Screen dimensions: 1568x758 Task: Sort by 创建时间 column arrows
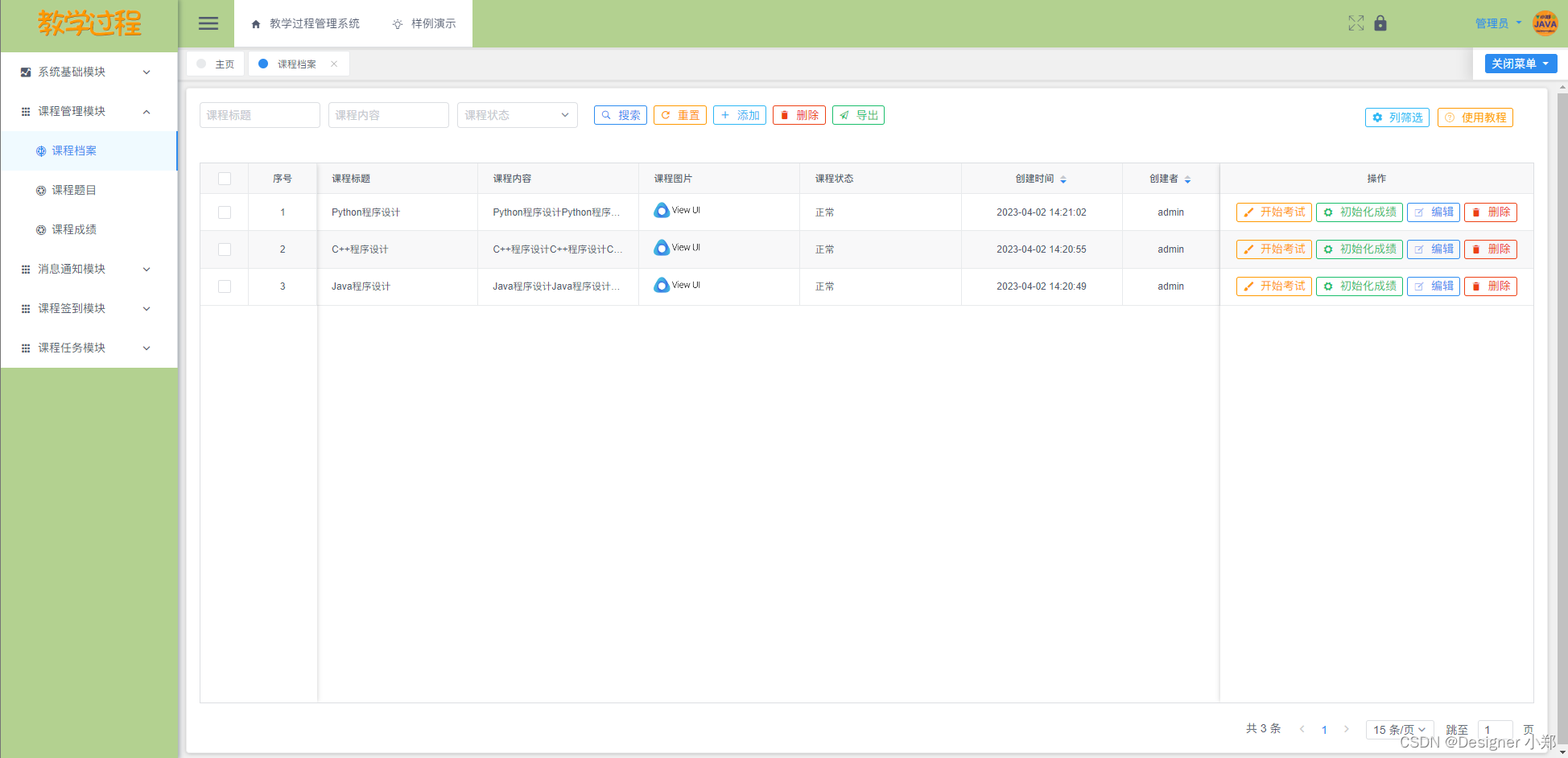(1063, 179)
